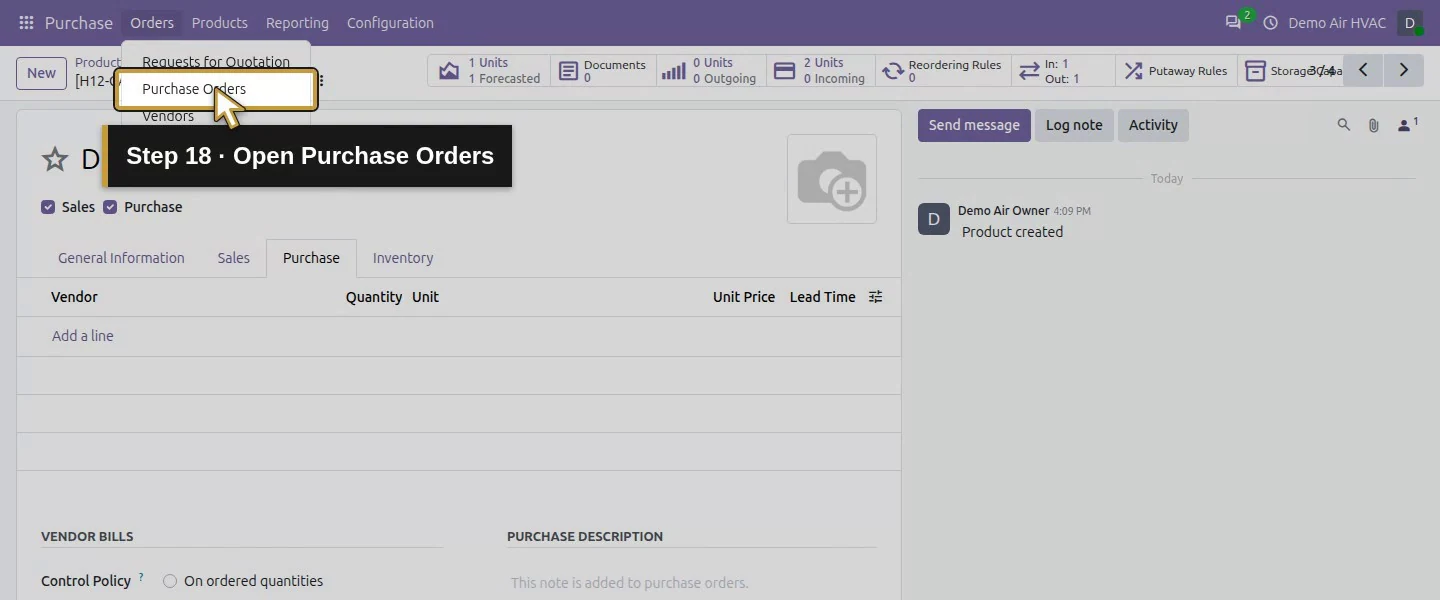The image size is (1440, 600).
Task: Switch to the Purchase tab
Action: (x=311, y=258)
